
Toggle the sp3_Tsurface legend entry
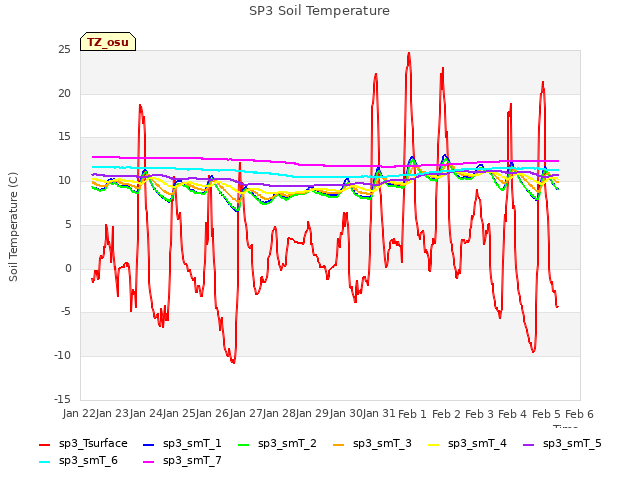[x=83, y=444]
